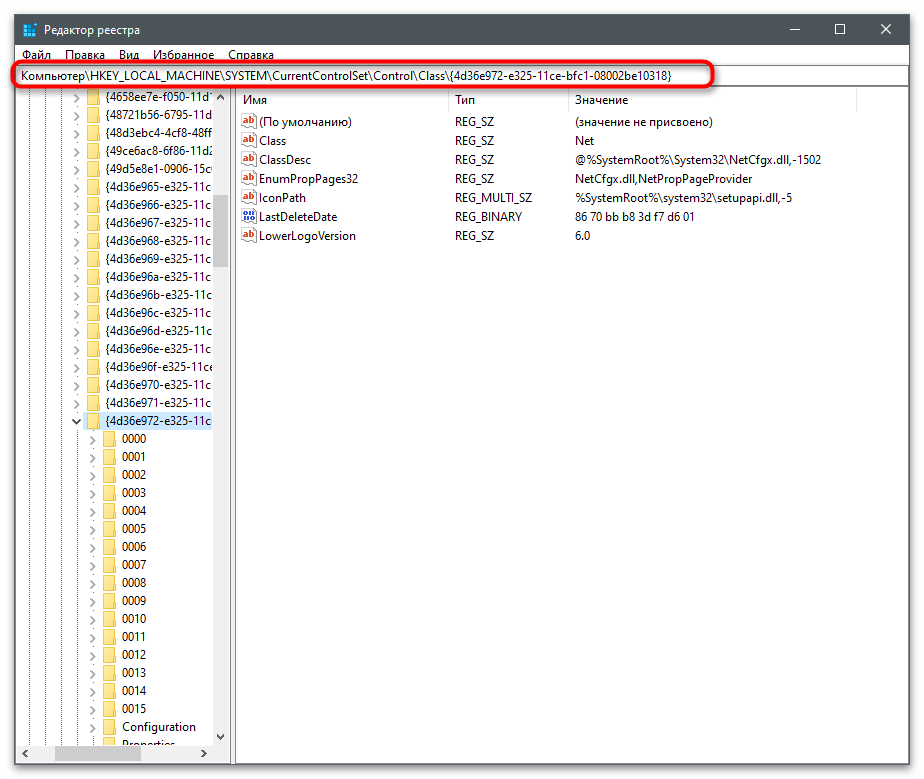Click the folder icon of key 0007

click(109, 565)
